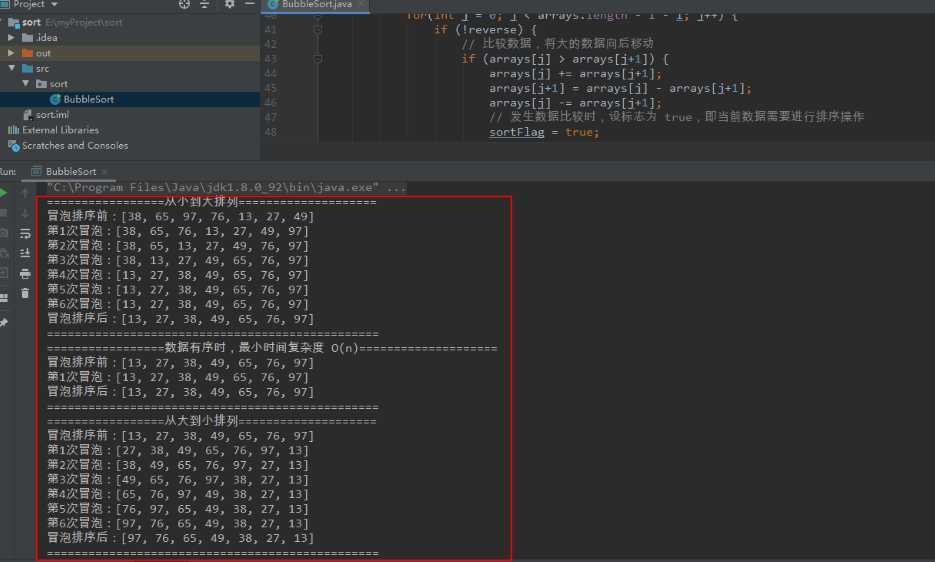Viewport: 935px width, 562px height.
Task: Click the Print icon in Run toolbar
Action: 24,274
